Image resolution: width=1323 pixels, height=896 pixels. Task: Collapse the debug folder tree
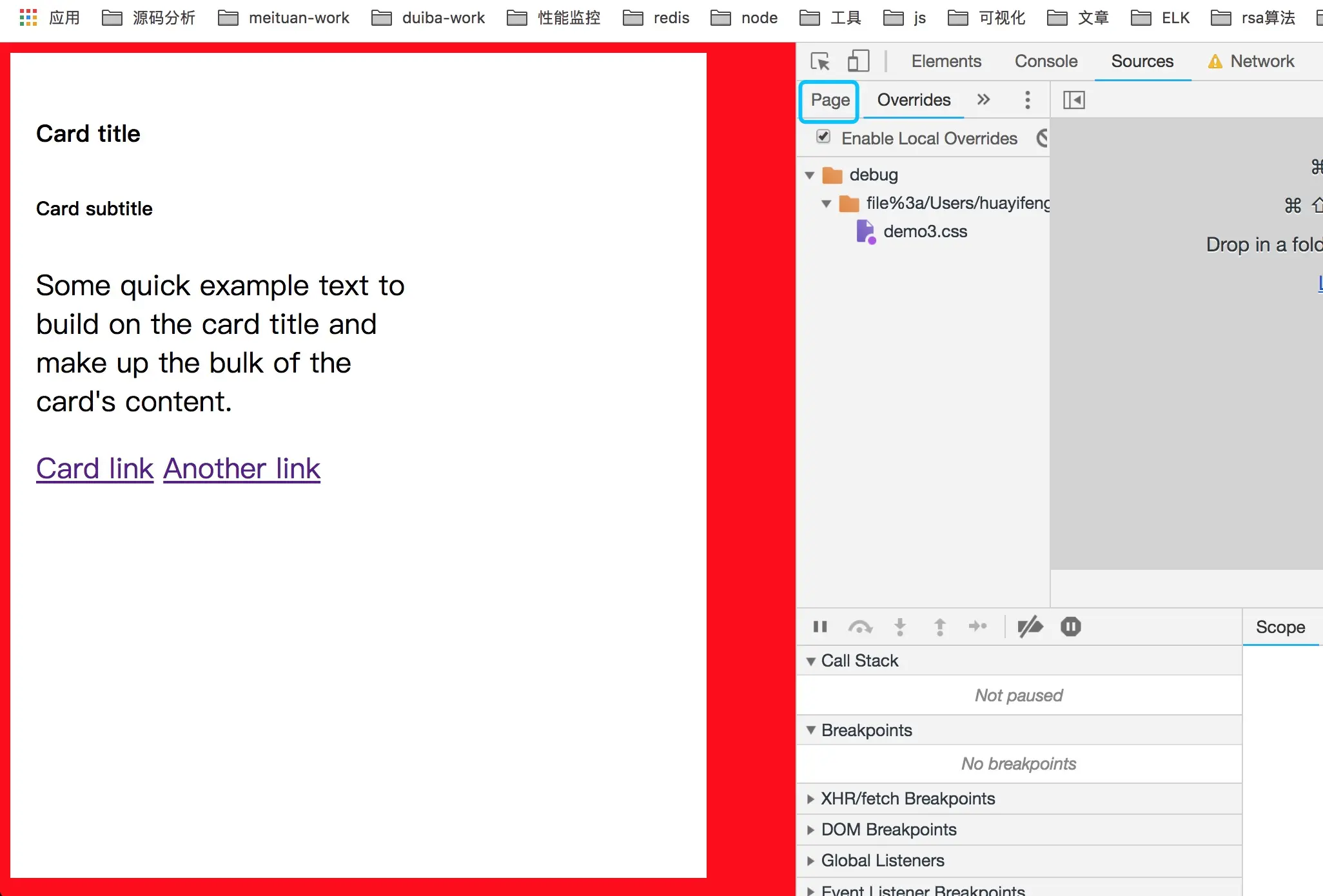tap(810, 175)
